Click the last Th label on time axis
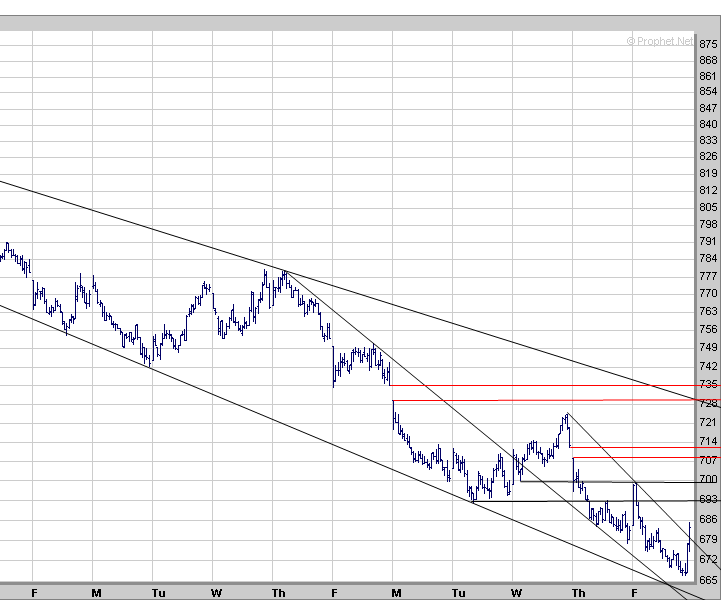Screen dimensions: 721x600 (578, 593)
